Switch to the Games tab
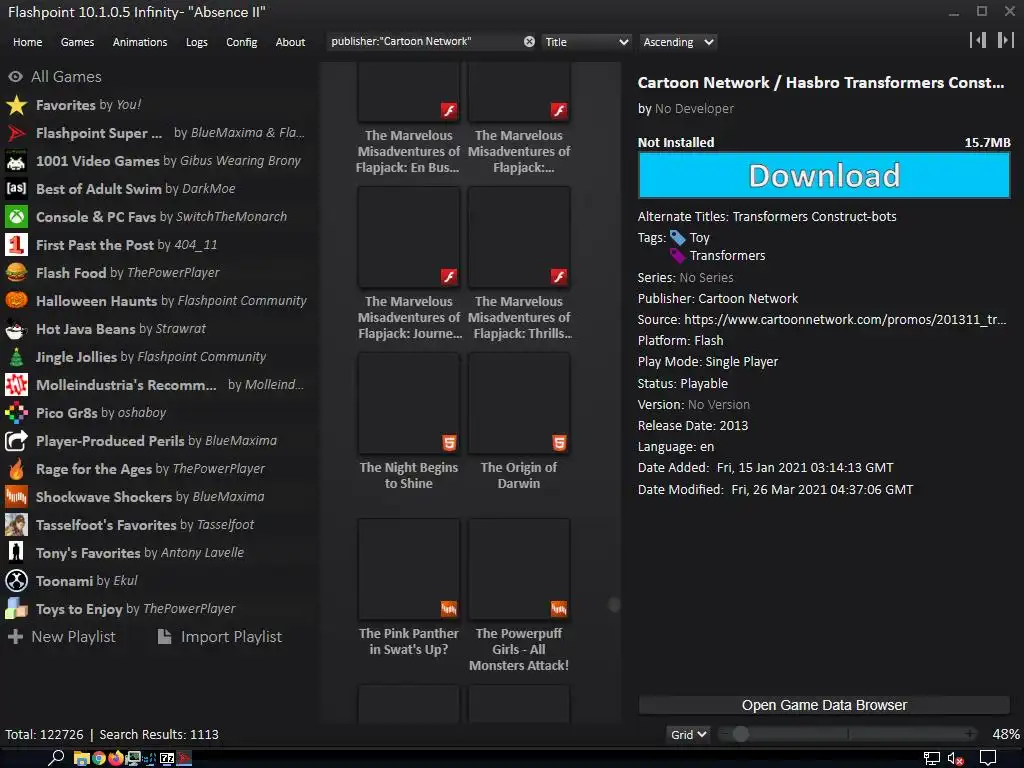1024x768 pixels. [77, 42]
